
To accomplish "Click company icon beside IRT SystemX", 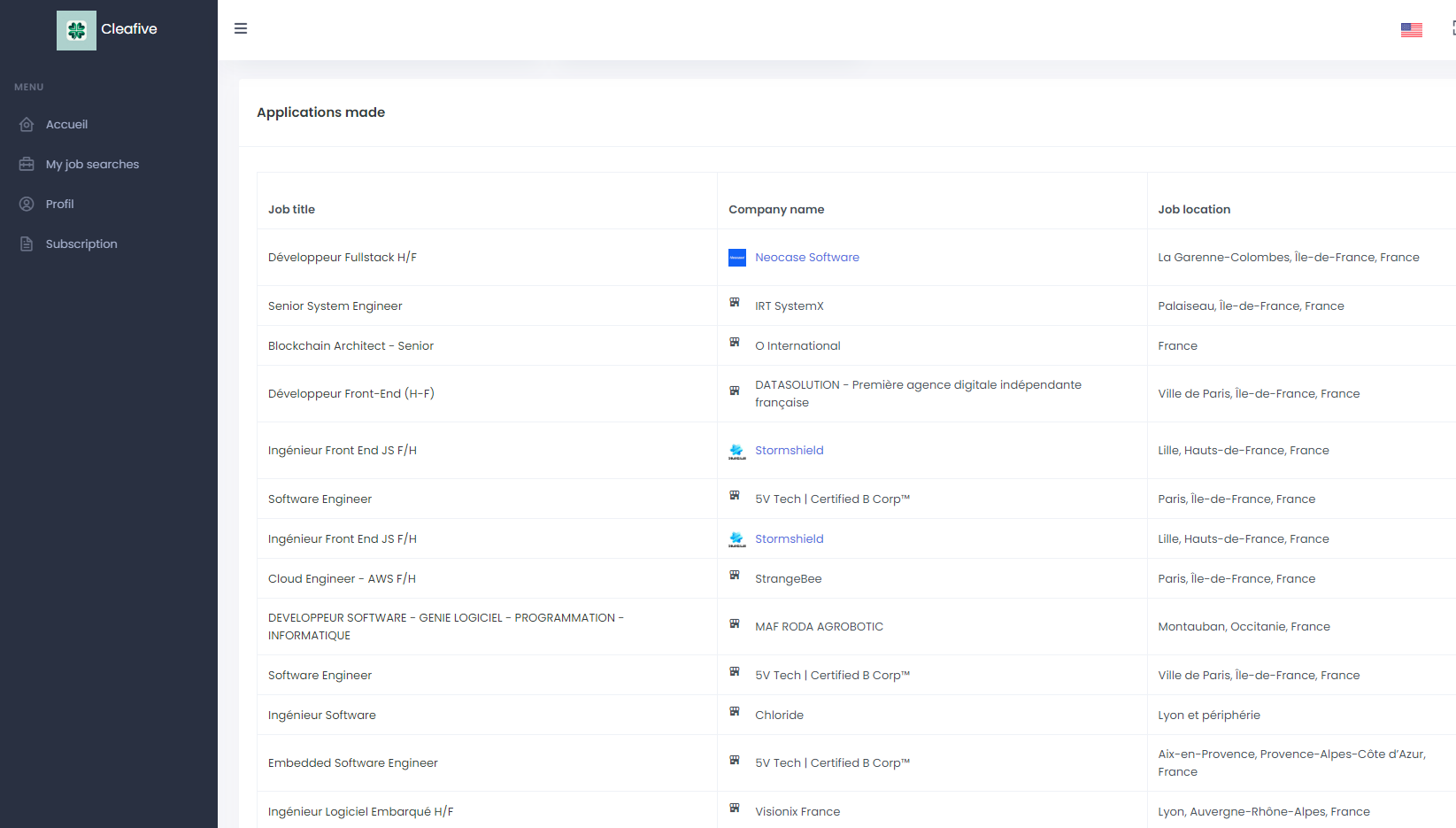I will [735, 303].
